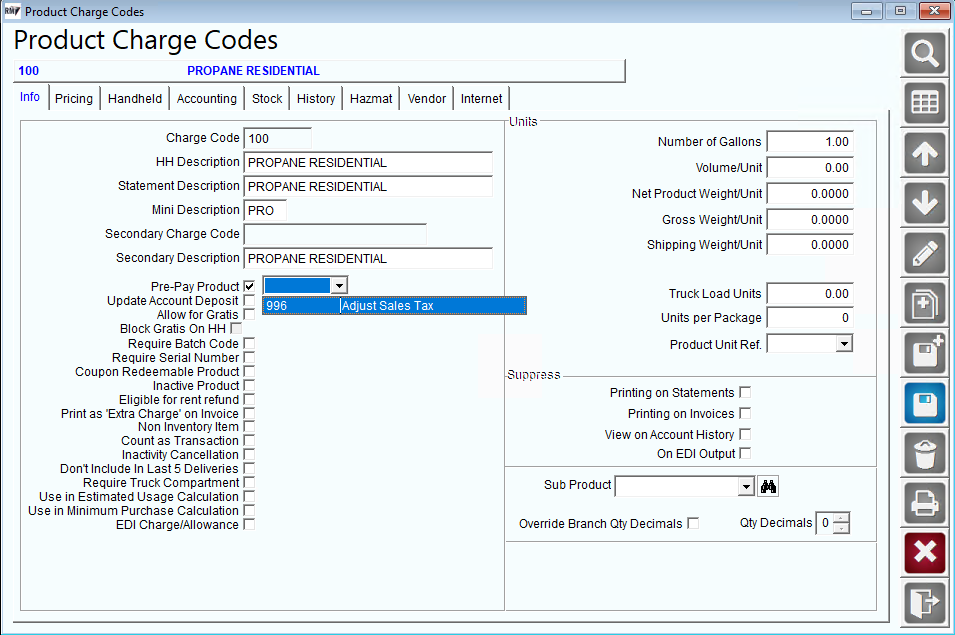Cancel with the red X icon
This screenshot has height=635, width=955.
coord(925,553)
